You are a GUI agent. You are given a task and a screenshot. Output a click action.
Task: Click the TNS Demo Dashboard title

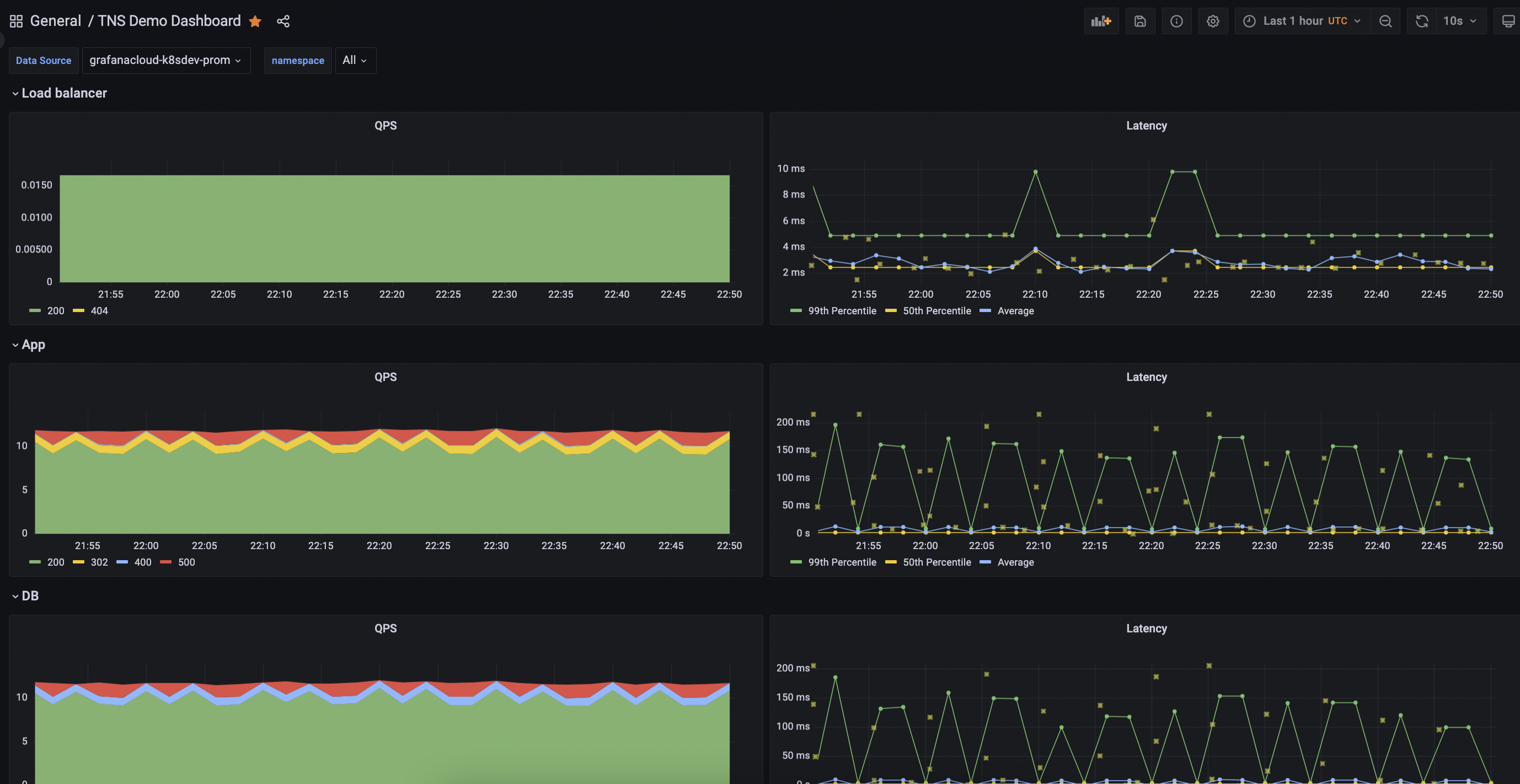pyautogui.click(x=169, y=22)
